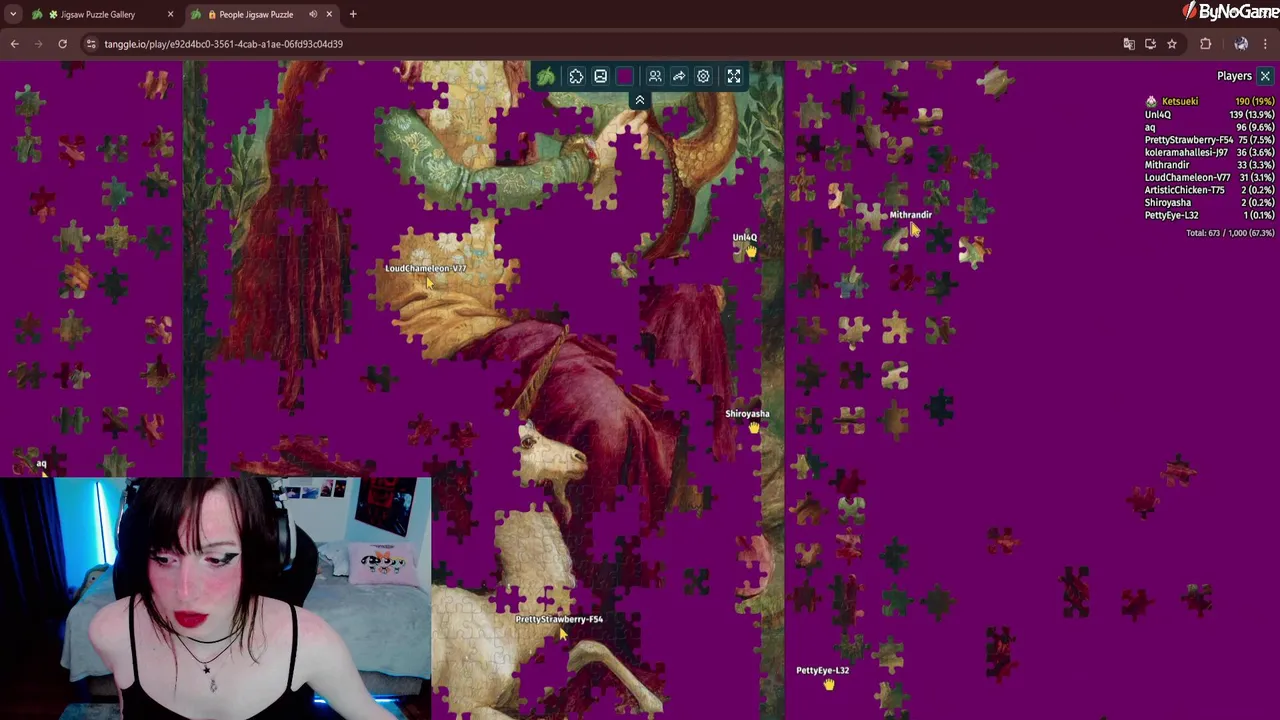Viewport: 1280px width, 720px height.
Task: Click the Total 673 / 1,000 progress text
Action: point(1230,233)
